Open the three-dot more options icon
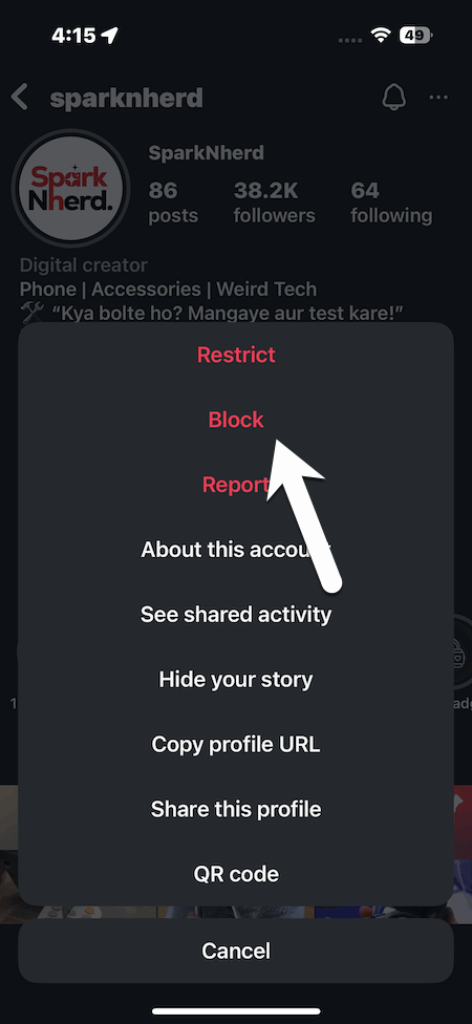The width and height of the screenshot is (472, 1024). [438, 98]
